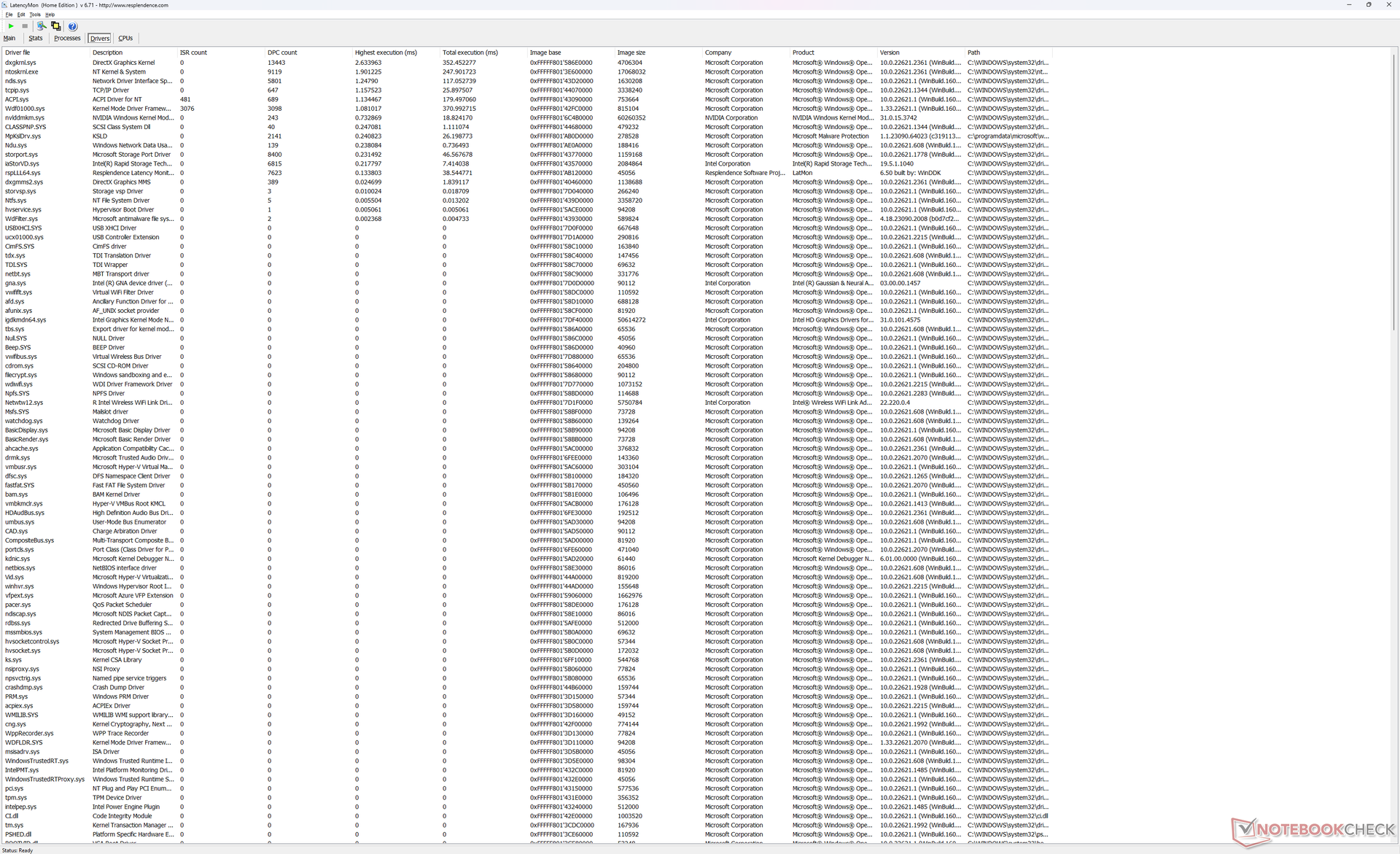Open help via blue question mark icon
Image resolution: width=1400 pixels, height=854 pixels.
(72, 26)
